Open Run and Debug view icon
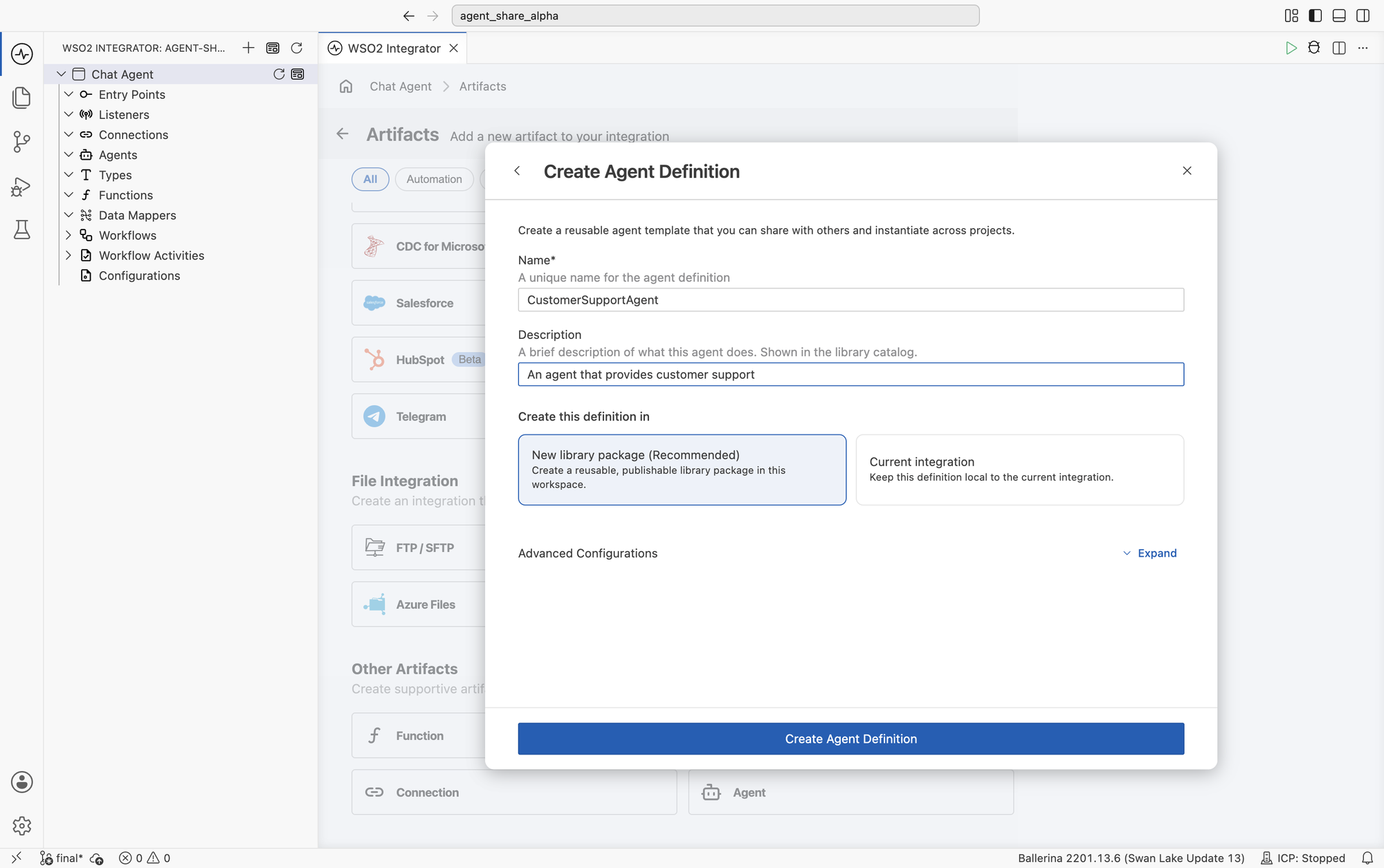Screen dimensions: 1384x868 (21, 187)
